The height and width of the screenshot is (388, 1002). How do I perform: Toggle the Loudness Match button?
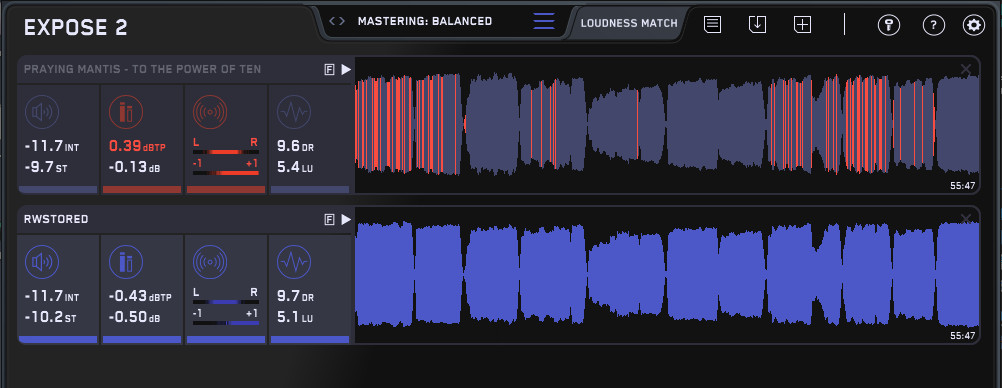point(629,24)
